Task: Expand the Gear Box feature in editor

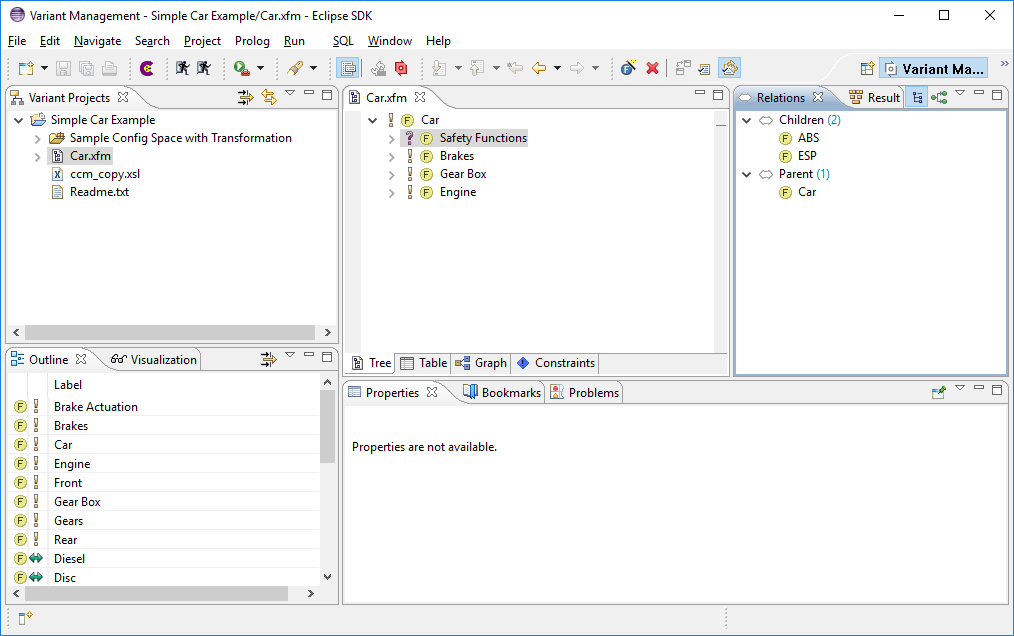Action: point(391,175)
